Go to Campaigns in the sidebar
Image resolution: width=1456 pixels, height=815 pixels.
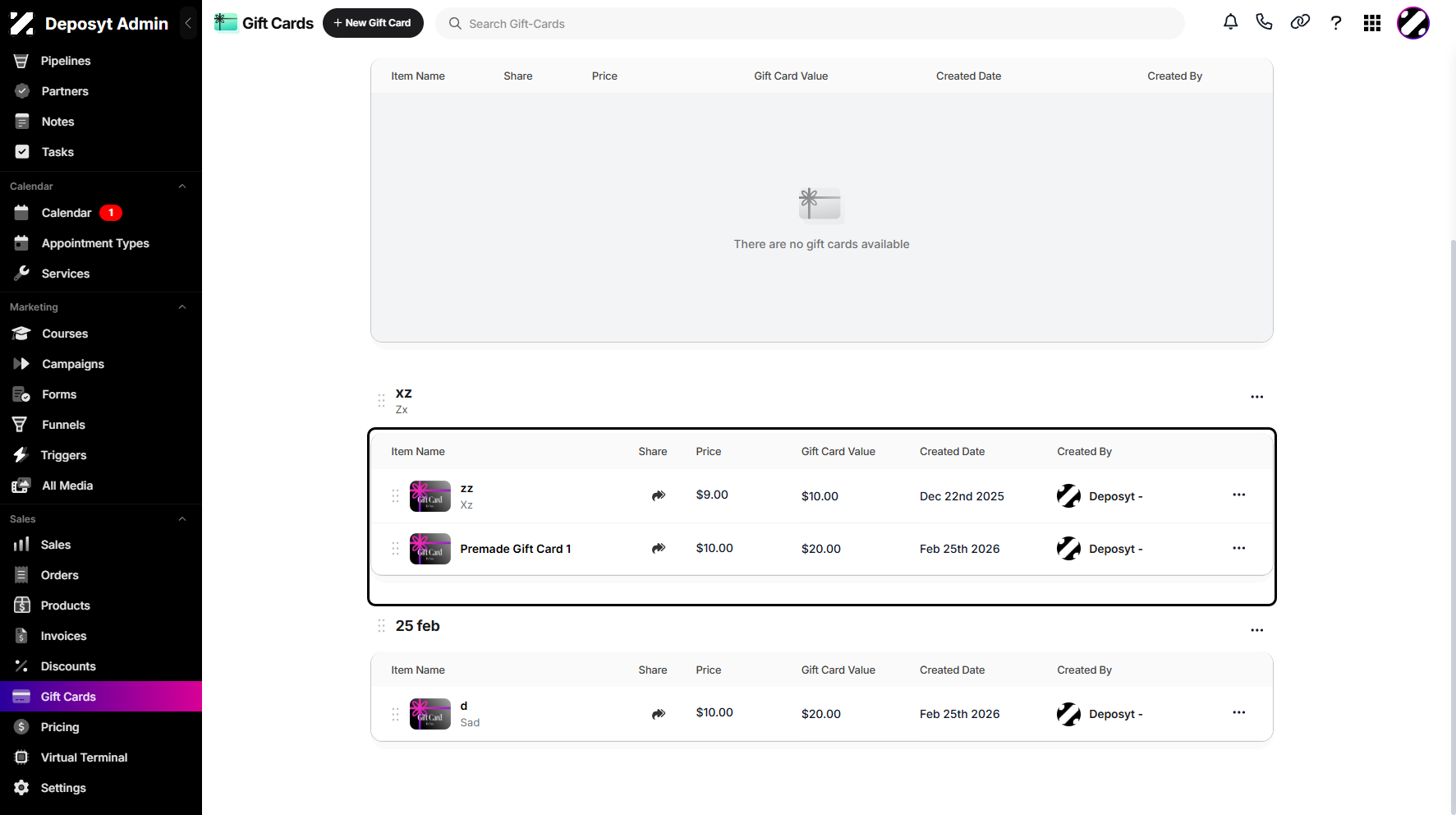click(101, 364)
